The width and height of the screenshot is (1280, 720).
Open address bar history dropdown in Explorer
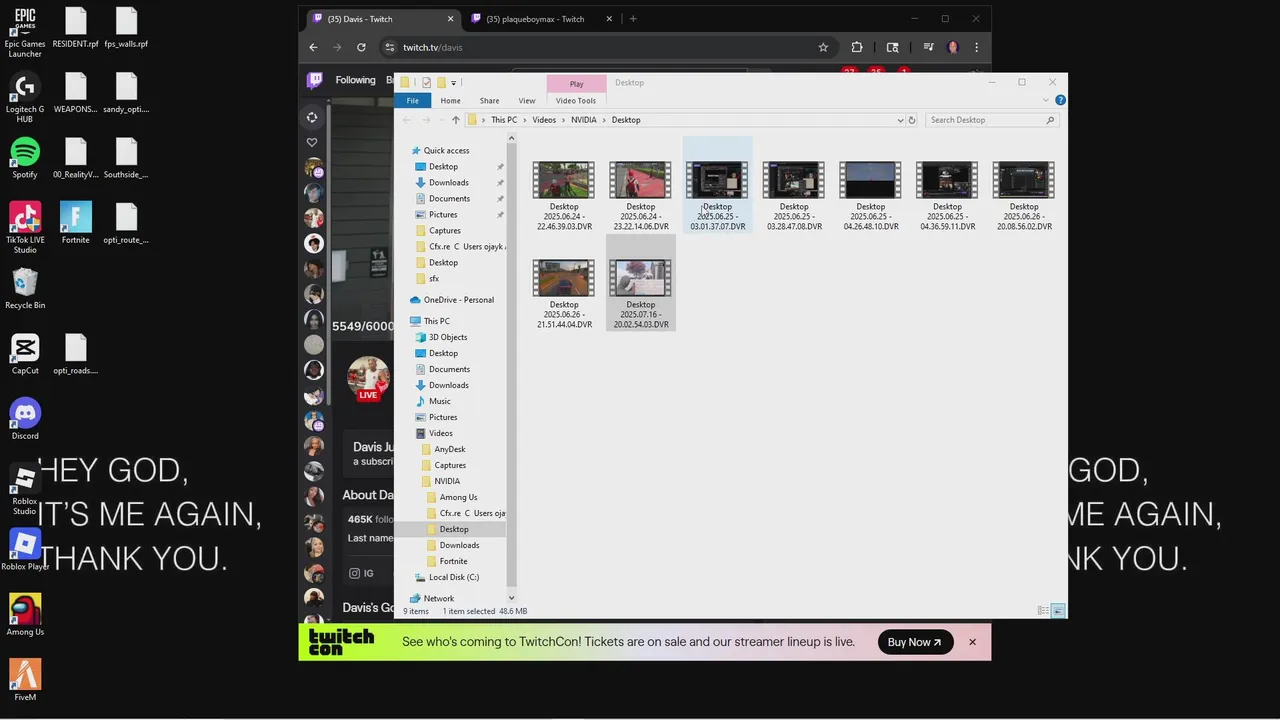coord(900,120)
